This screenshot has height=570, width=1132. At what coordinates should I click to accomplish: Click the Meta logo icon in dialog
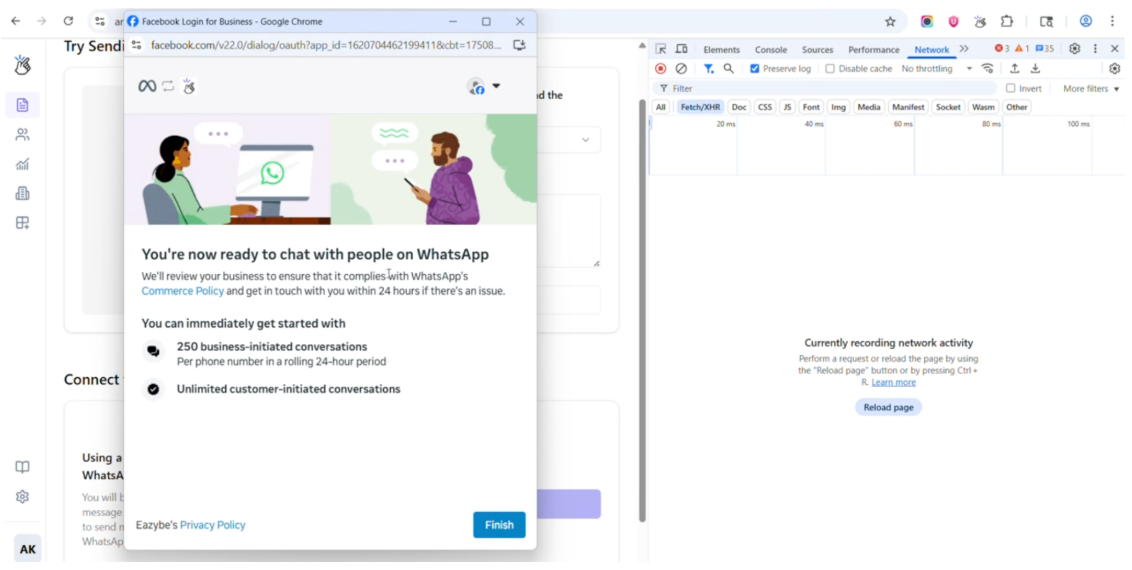(147, 87)
